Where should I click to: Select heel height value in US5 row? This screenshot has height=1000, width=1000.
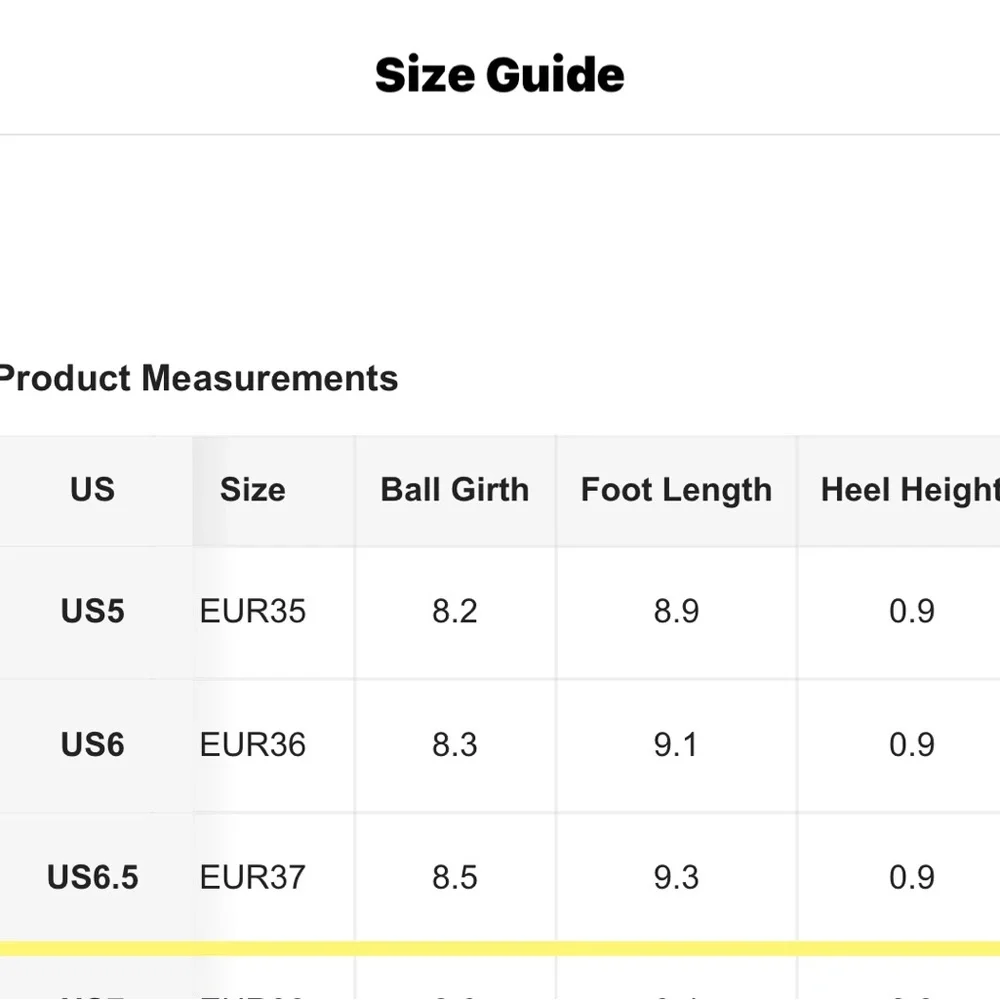[x=911, y=611]
